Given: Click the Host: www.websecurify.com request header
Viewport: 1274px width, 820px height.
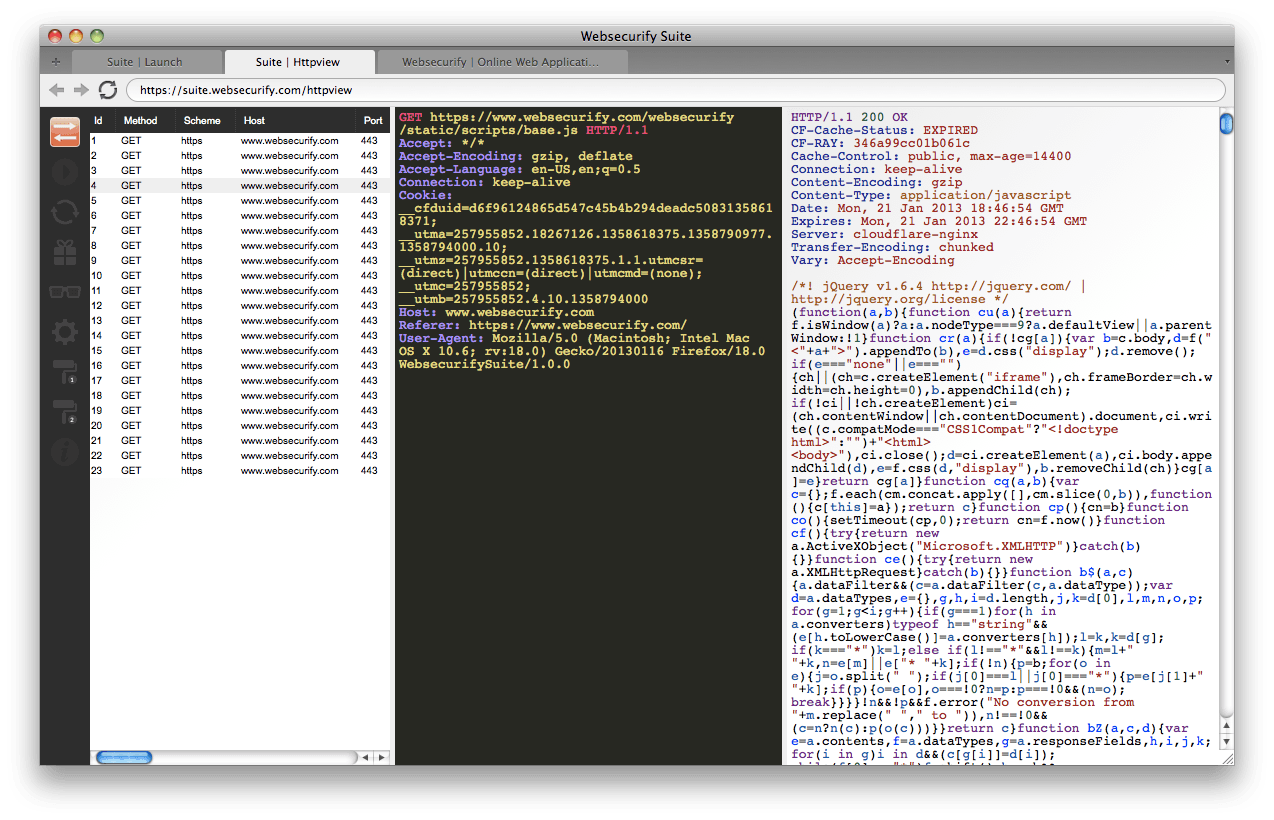Looking at the screenshot, I should 496,313.
